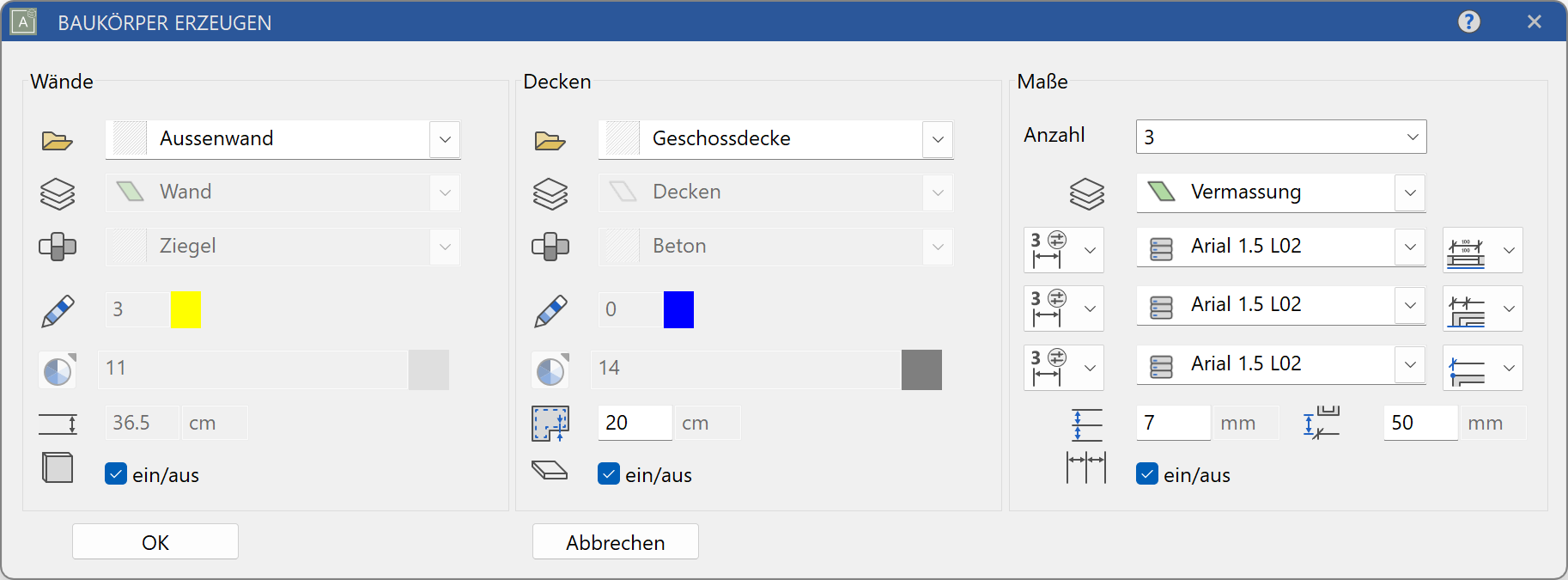Expand the Vermassung layer dropdown

[1410, 192]
